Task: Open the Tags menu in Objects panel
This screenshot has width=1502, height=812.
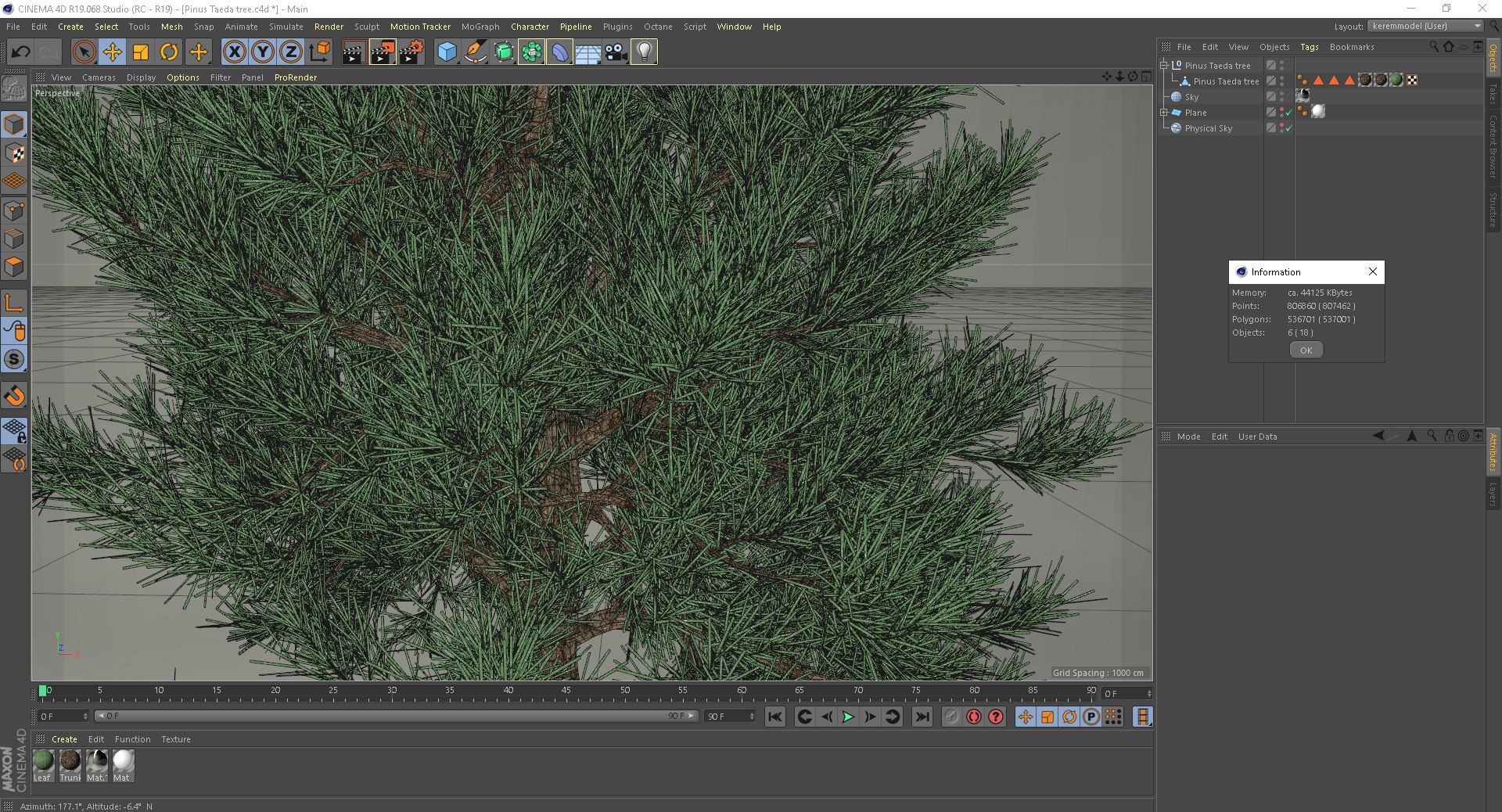Action: (1309, 47)
